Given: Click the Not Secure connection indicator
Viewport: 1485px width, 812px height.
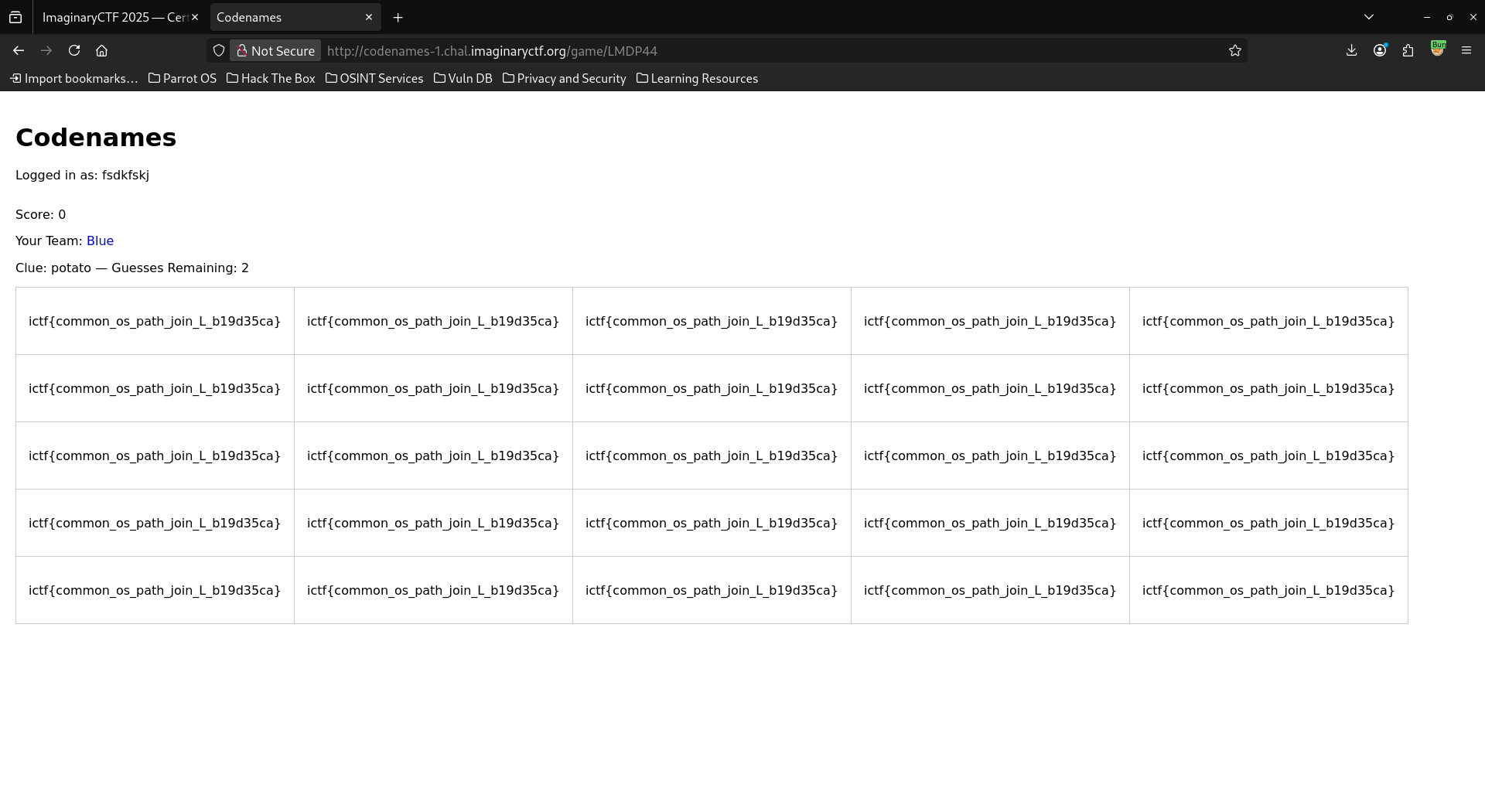Looking at the screenshot, I should tap(275, 51).
